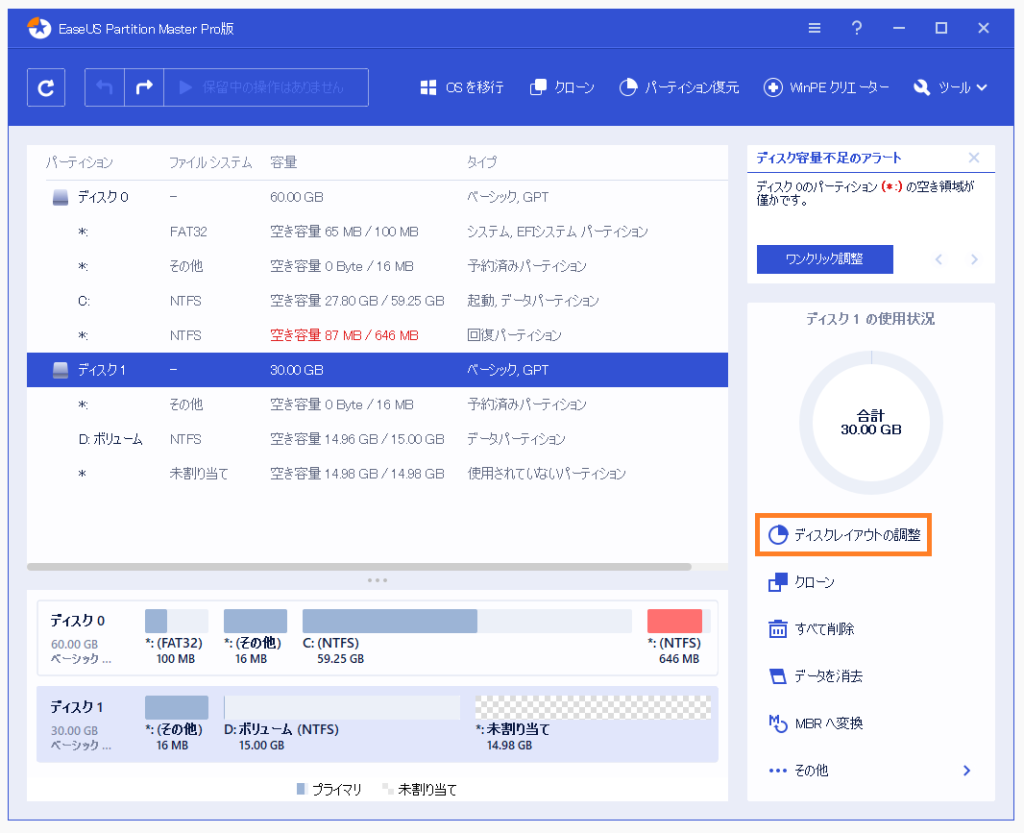Select 予約済みパーティション row under ディスク 1
Image resolution: width=1024 pixels, height=833 pixels.
377,405
